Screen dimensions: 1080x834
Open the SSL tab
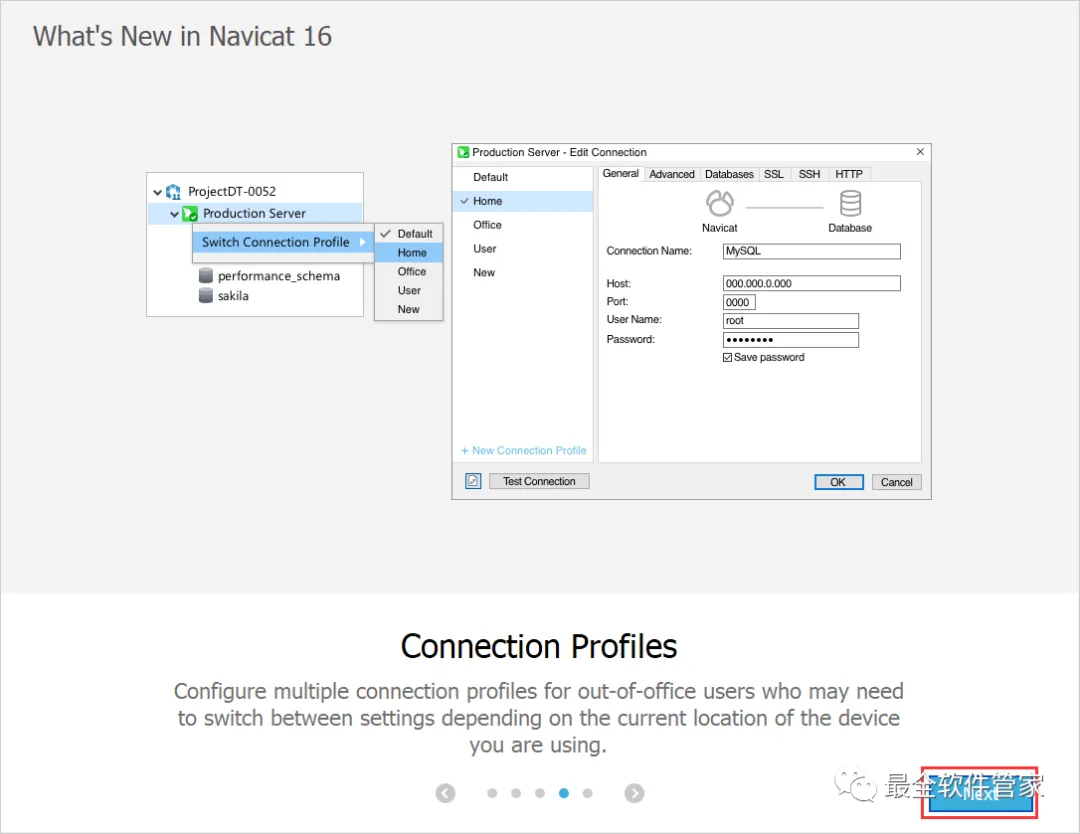point(773,174)
